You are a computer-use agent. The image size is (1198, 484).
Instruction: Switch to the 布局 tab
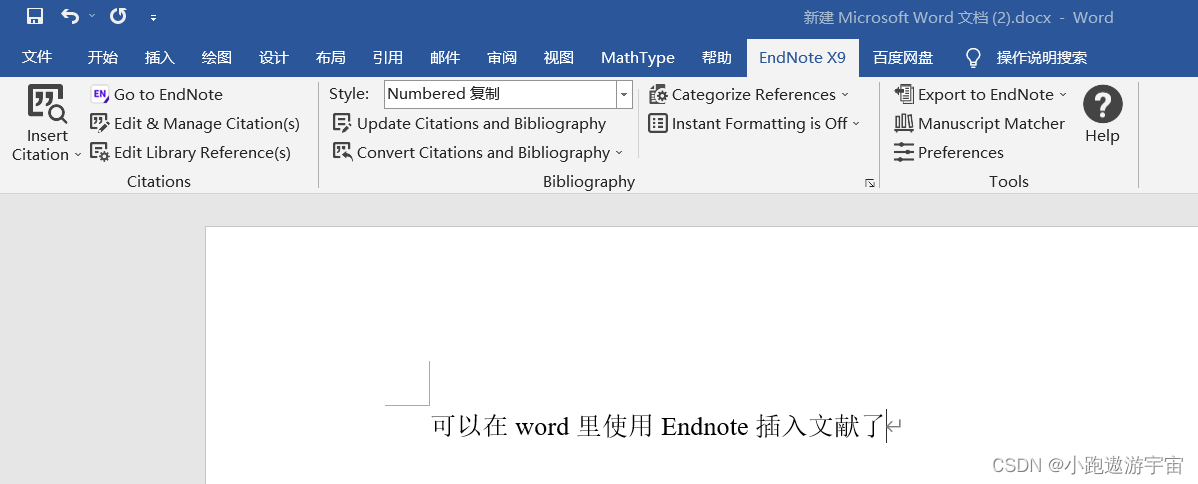330,57
